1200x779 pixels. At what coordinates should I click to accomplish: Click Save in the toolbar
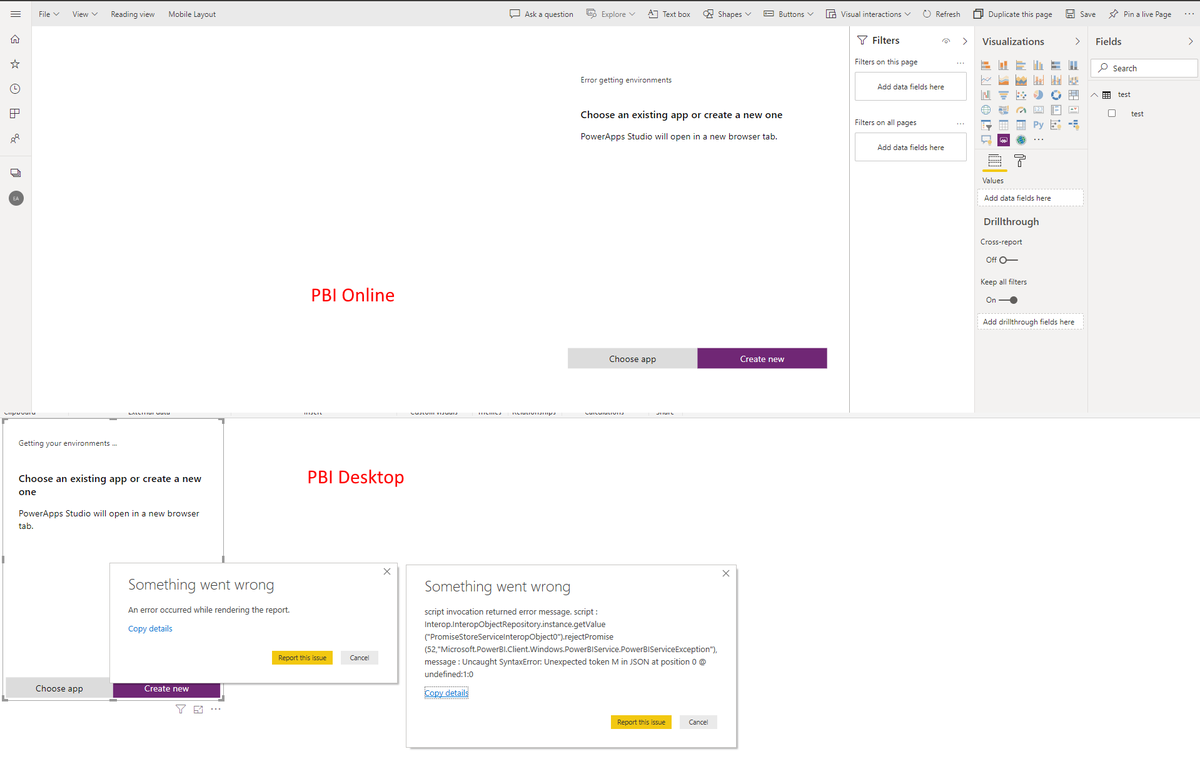pos(1080,14)
